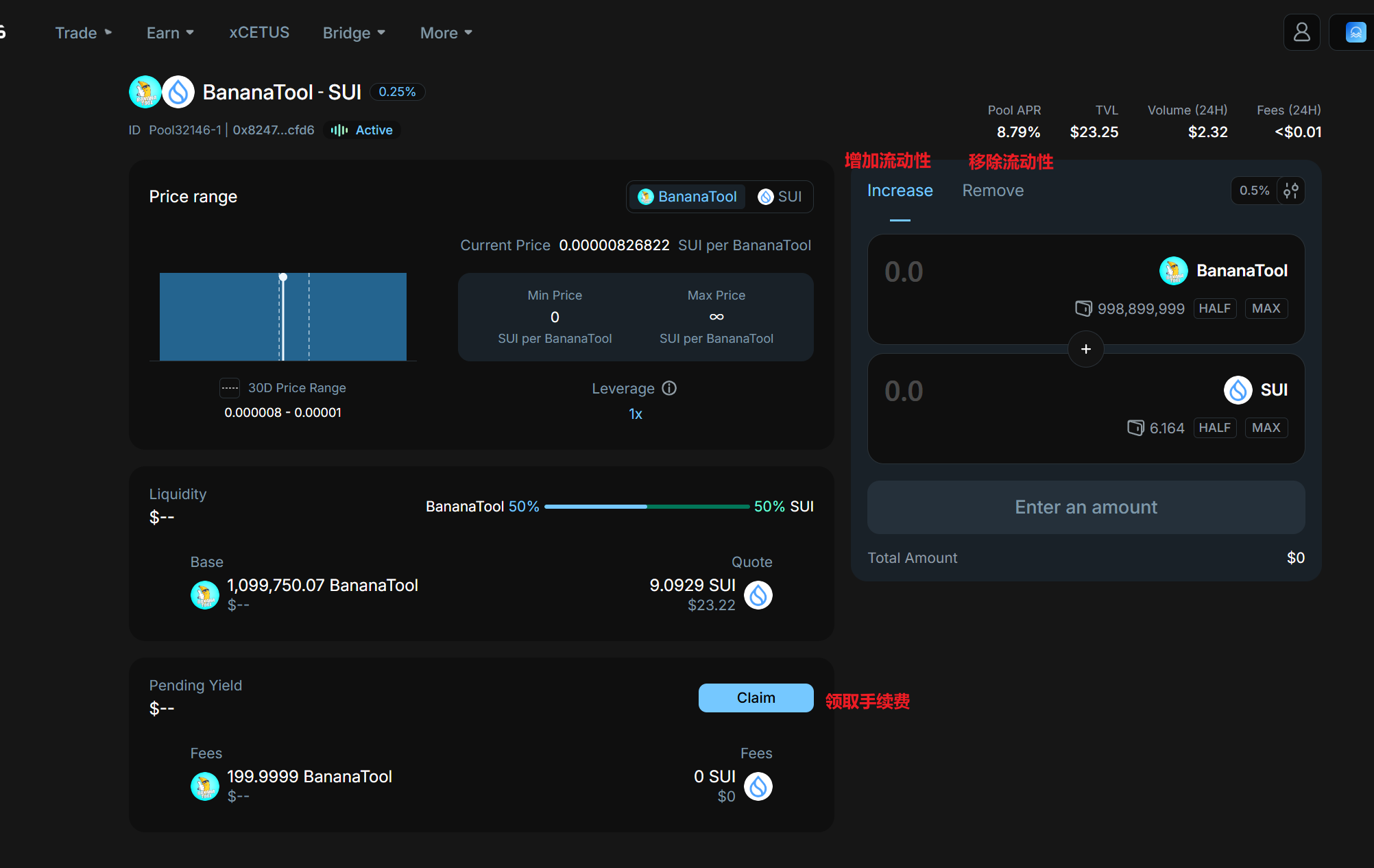
Task: Click the Leverage info icon
Action: coord(669,388)
